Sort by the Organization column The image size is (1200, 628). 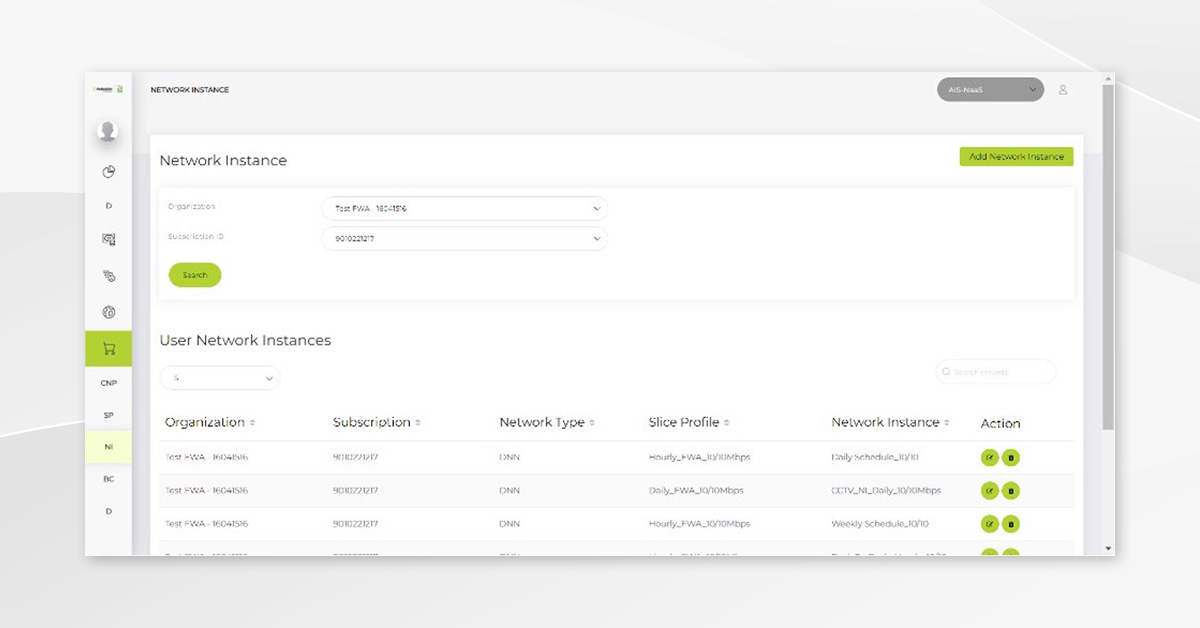[252, 423]
